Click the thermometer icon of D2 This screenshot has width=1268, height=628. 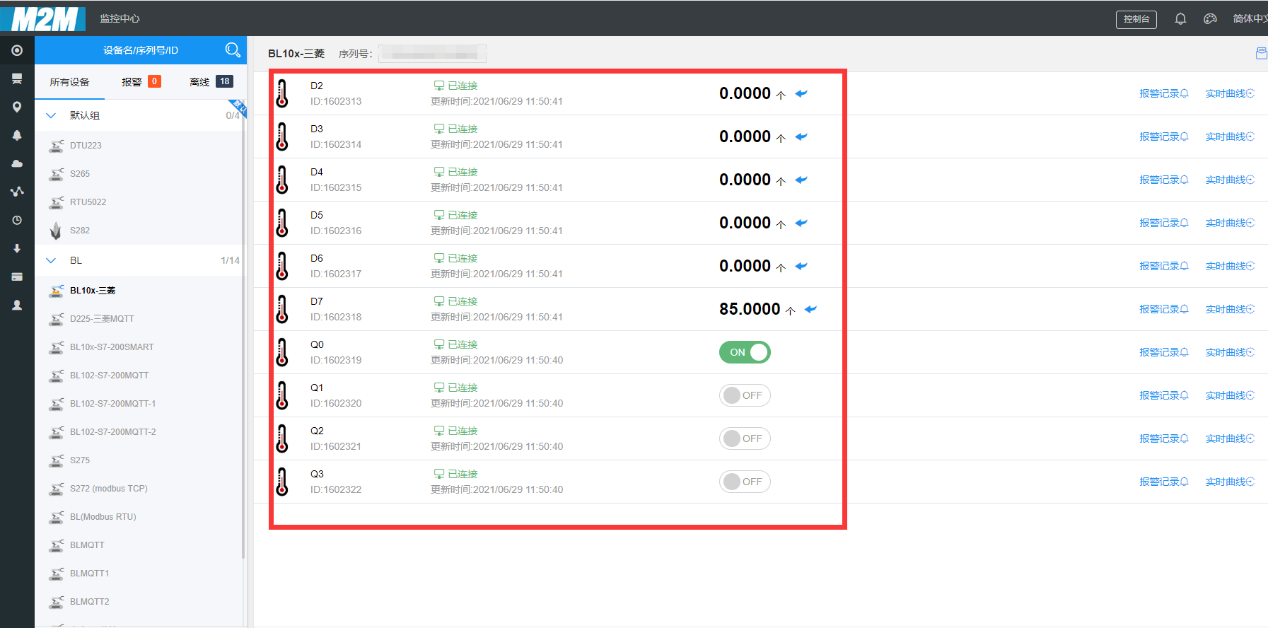pyautogui.click(x=282, y=94)
